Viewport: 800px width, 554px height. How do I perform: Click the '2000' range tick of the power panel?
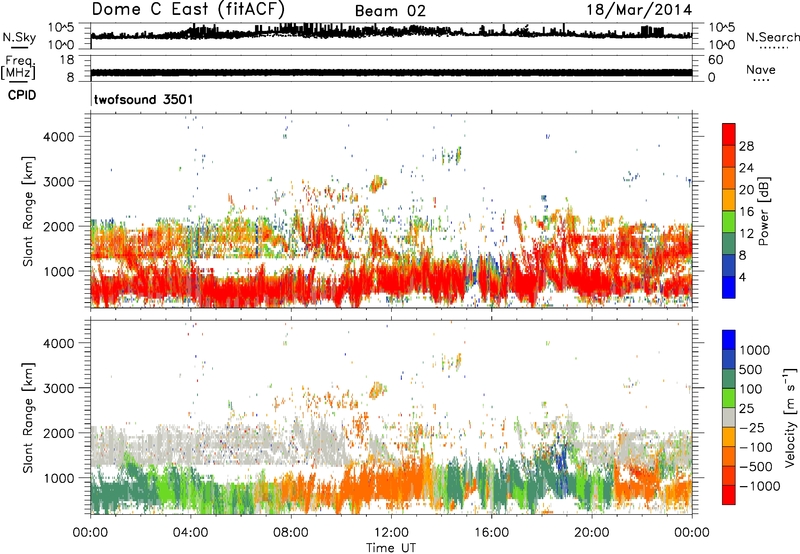59,226
